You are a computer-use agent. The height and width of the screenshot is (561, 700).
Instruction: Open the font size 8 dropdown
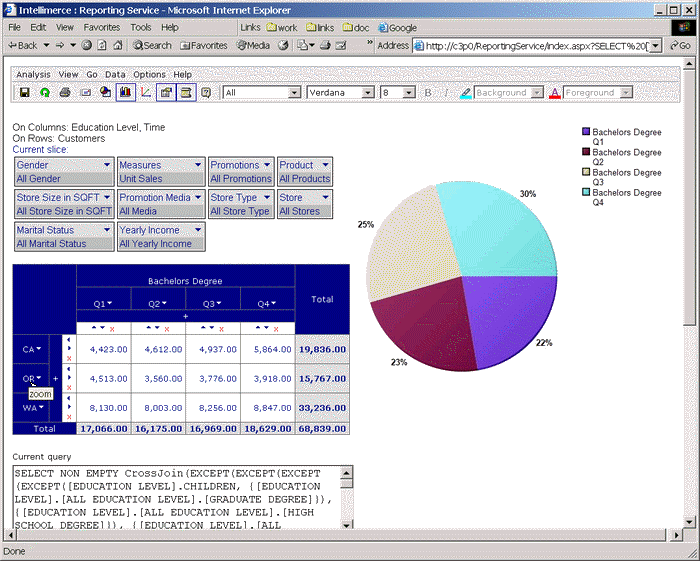pyautogui.click(x=408, y=93)
